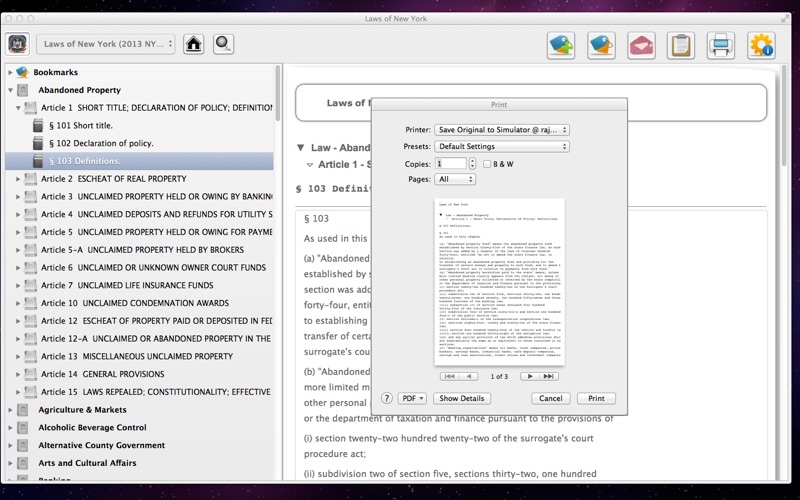Viewport: 800px width, 500px height.
Task: Open the search magnifier tool
Action: (x=223, y=44)
